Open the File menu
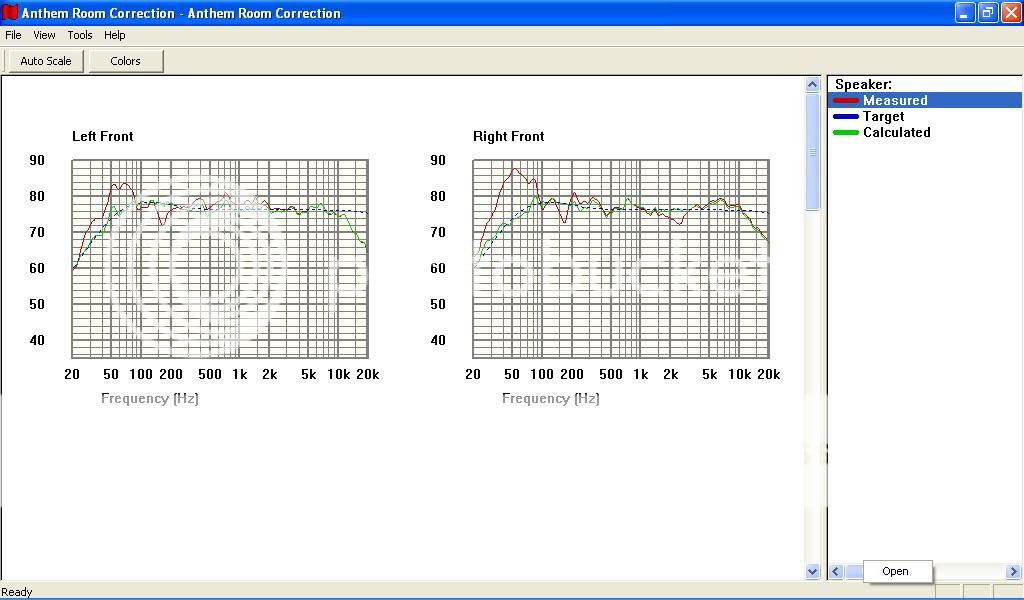1024x600 pixels. (13, 35)
